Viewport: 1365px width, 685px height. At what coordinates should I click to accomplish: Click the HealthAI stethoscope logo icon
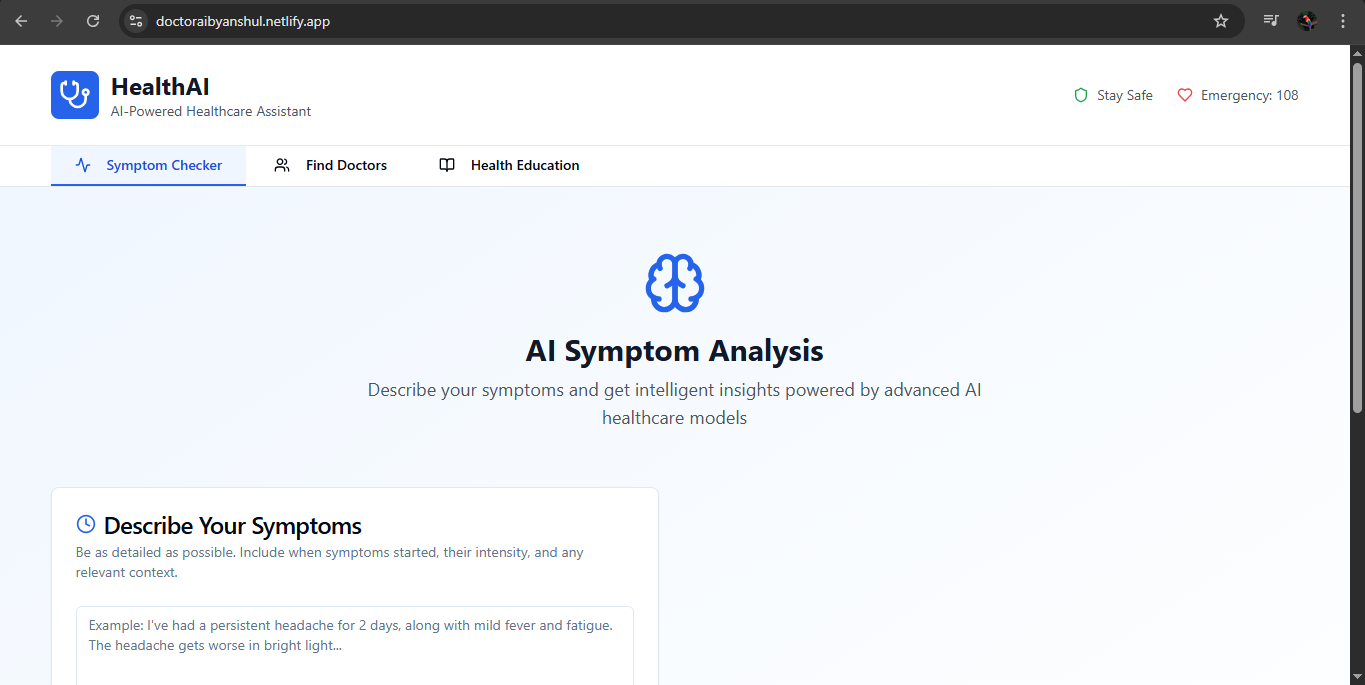point(75,95)
